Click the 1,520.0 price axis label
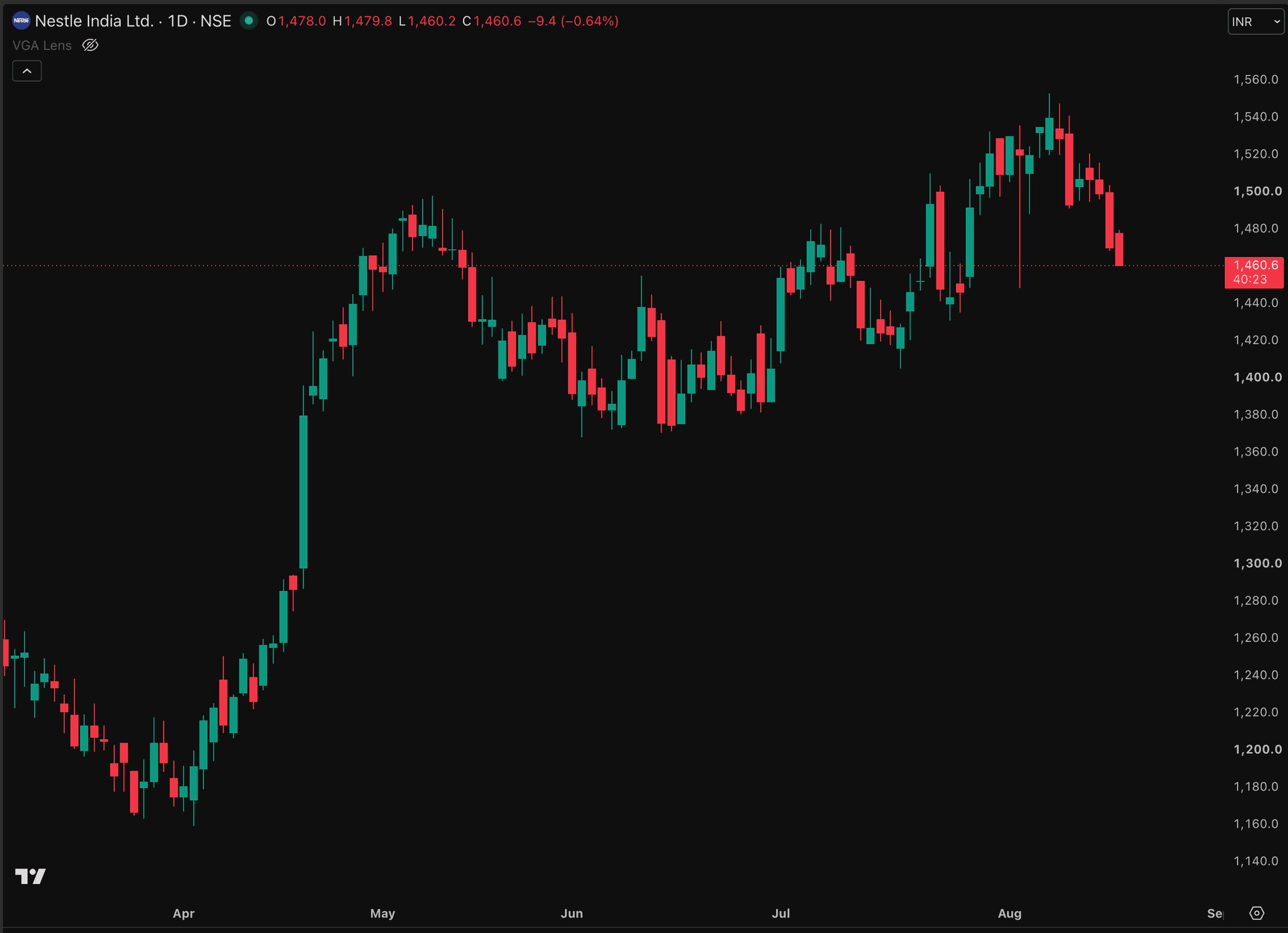 [1256, 154]
